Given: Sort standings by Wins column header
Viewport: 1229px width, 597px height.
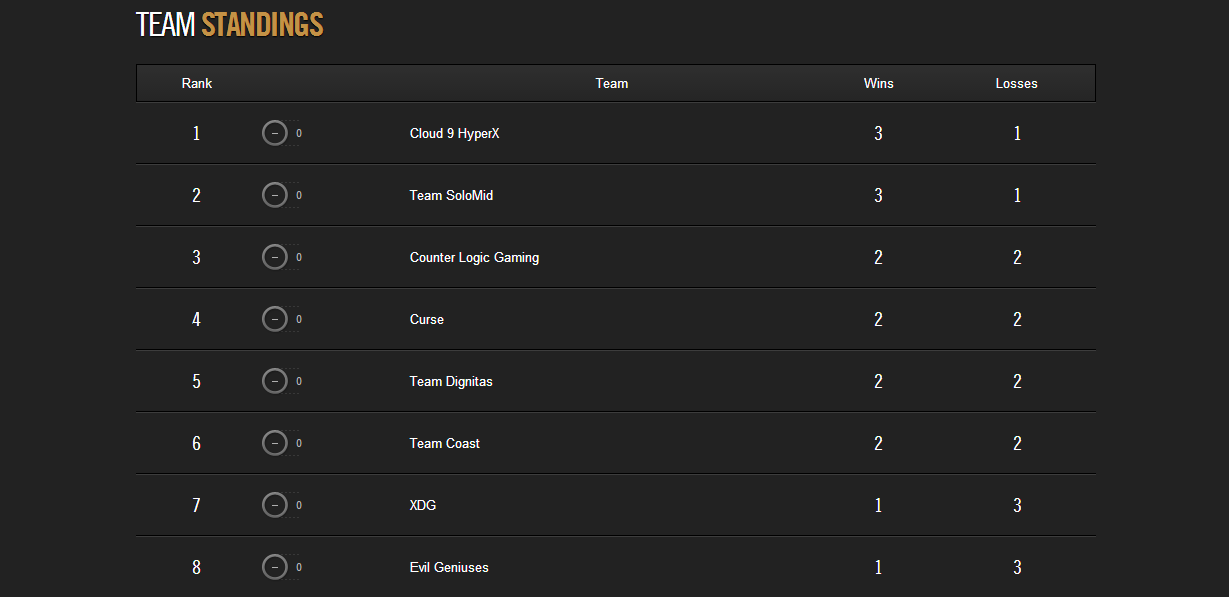Looking at the screenshot, I should coord(879,83).
